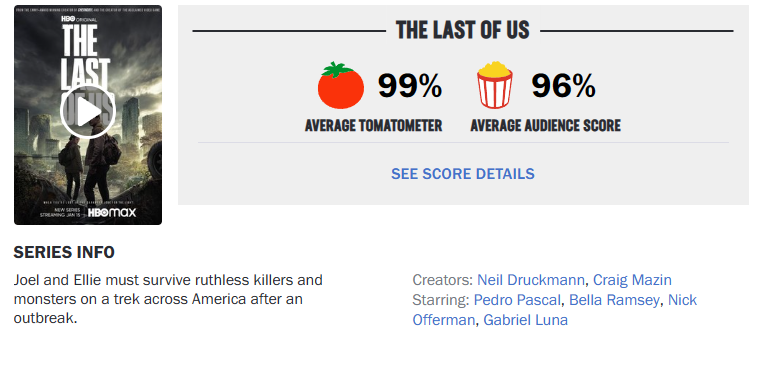The width and height of the screenshot is (757, 390).
Task: Visit Bella Ramsey's profile link
Action: click(614, 300)
